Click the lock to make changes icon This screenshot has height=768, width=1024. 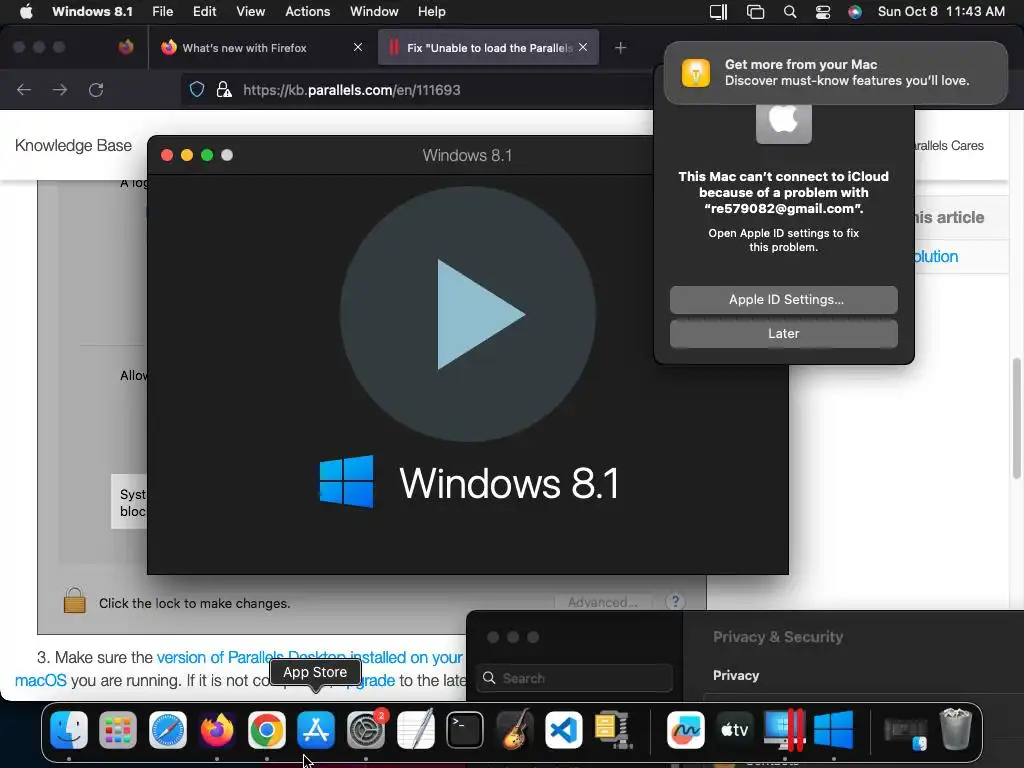(74, 600)
